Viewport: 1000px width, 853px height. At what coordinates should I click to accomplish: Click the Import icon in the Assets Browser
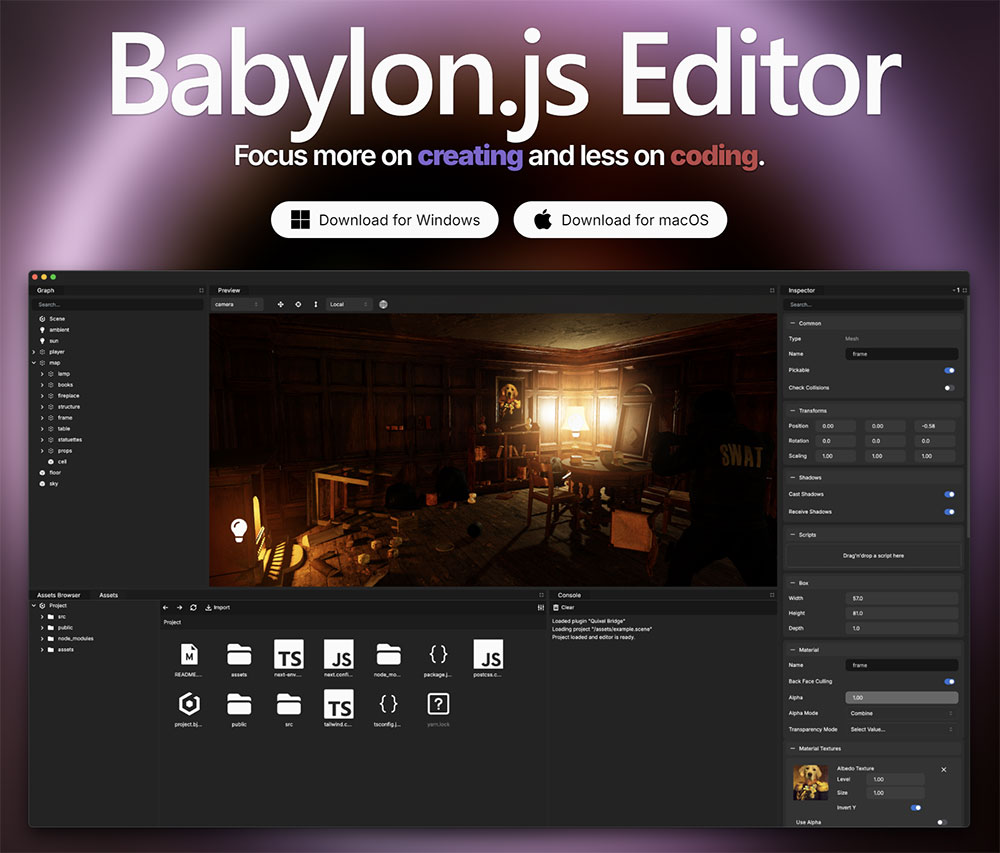pos(218,607)
